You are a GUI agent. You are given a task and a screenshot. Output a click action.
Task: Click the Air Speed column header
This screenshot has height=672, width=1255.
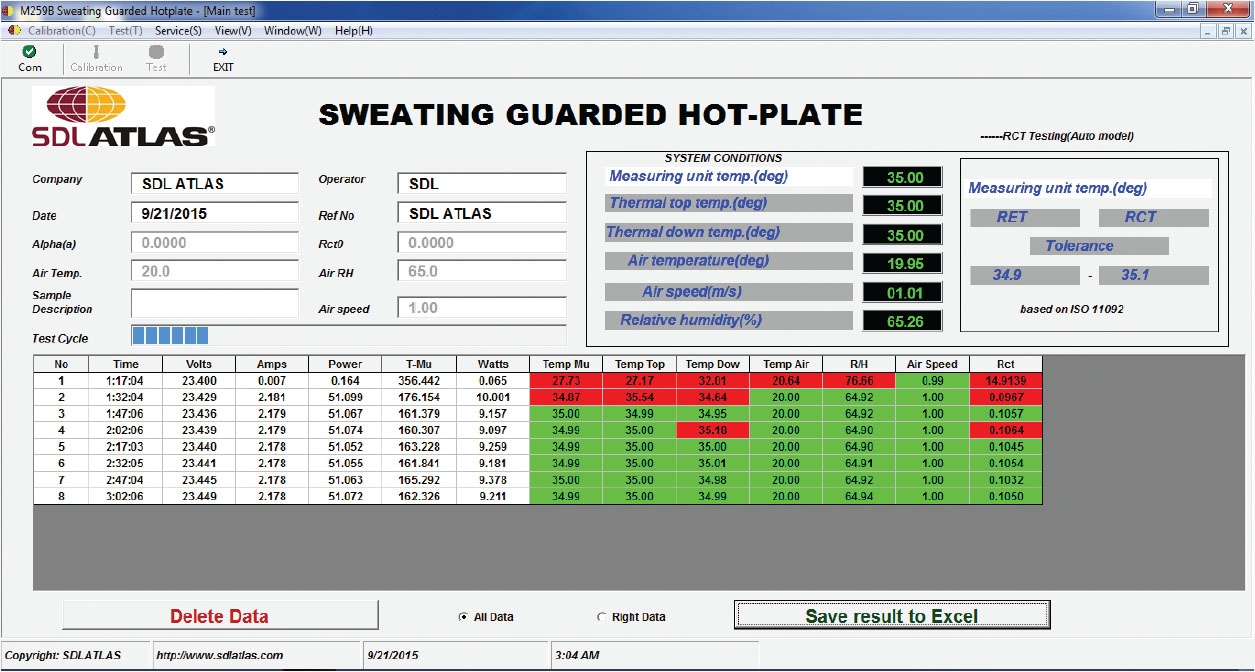coord(933,364)
